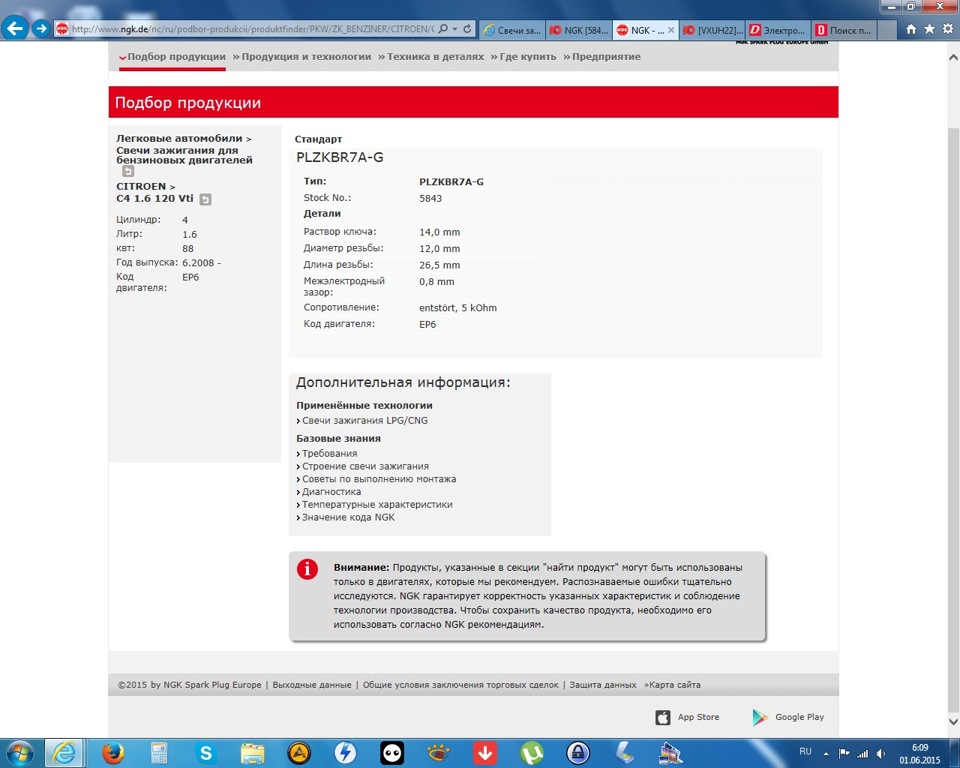The width and height of the screenshot is (960, 768).
Task: Open uTorrent from the taskbar
Action: 531,753
